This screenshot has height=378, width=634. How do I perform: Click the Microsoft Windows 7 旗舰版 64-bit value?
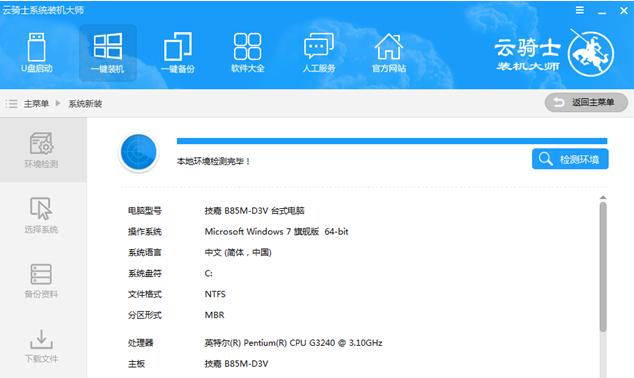(x=276, y=232)
